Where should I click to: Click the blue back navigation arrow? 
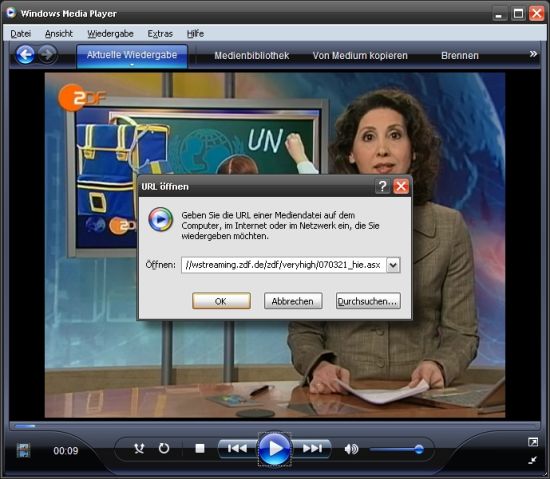click(25, 55)
